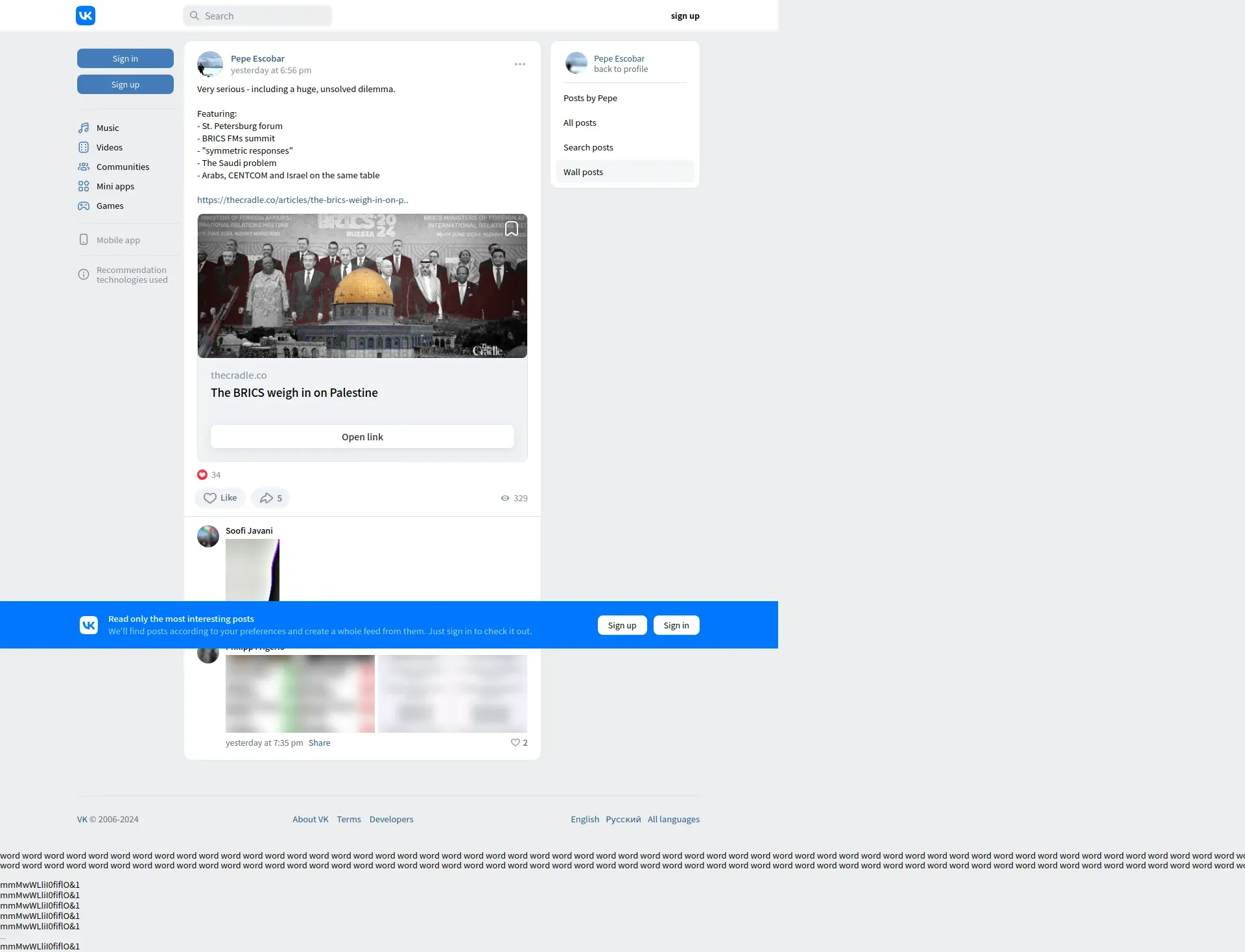Click the Search input field
This screenshot has height=952, width=1245.
point(257,16)
